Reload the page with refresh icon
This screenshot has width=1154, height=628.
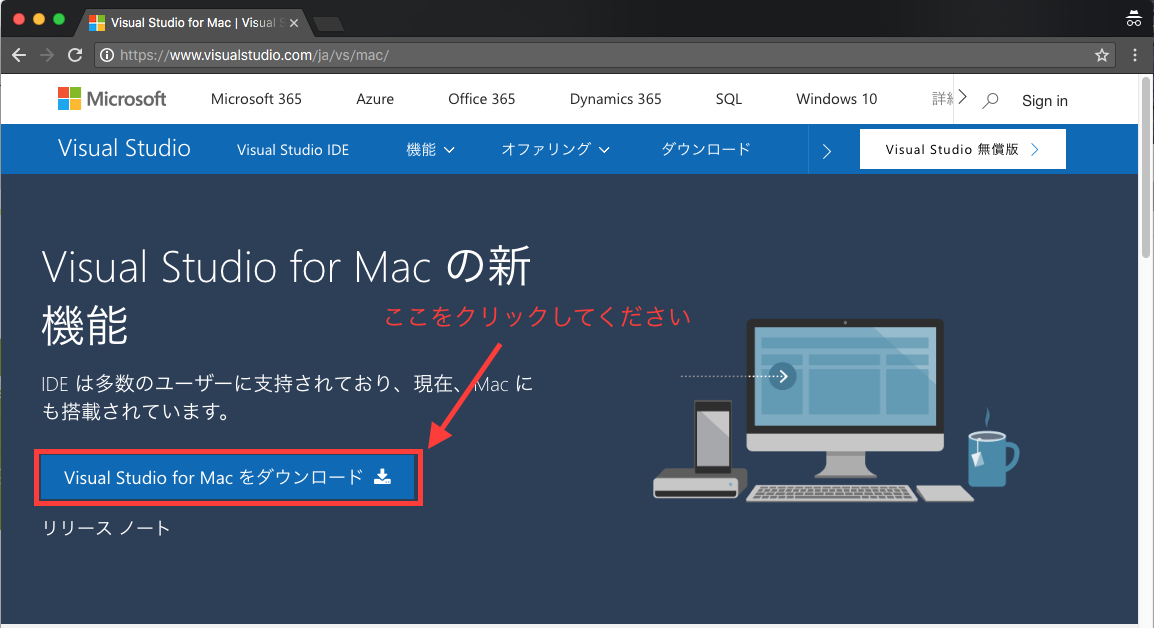75,55
